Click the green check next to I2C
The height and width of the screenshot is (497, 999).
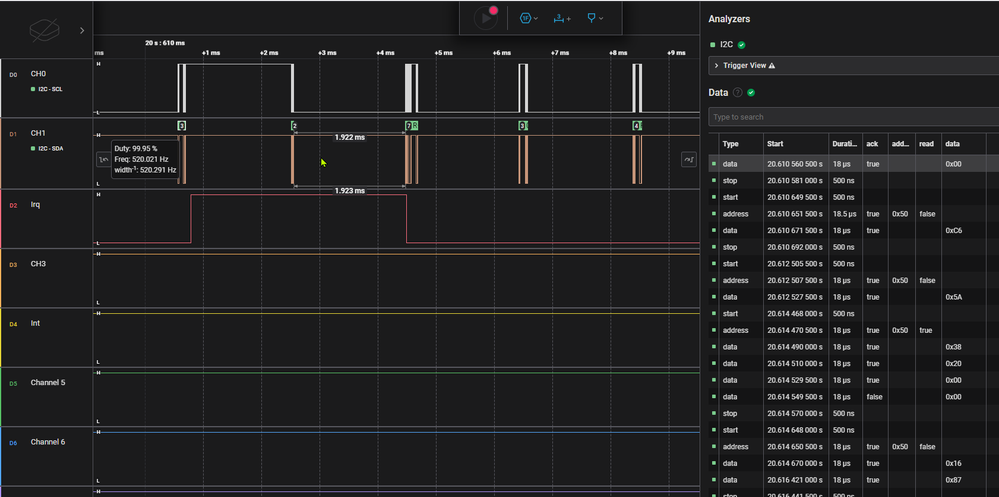click(742, 45)
